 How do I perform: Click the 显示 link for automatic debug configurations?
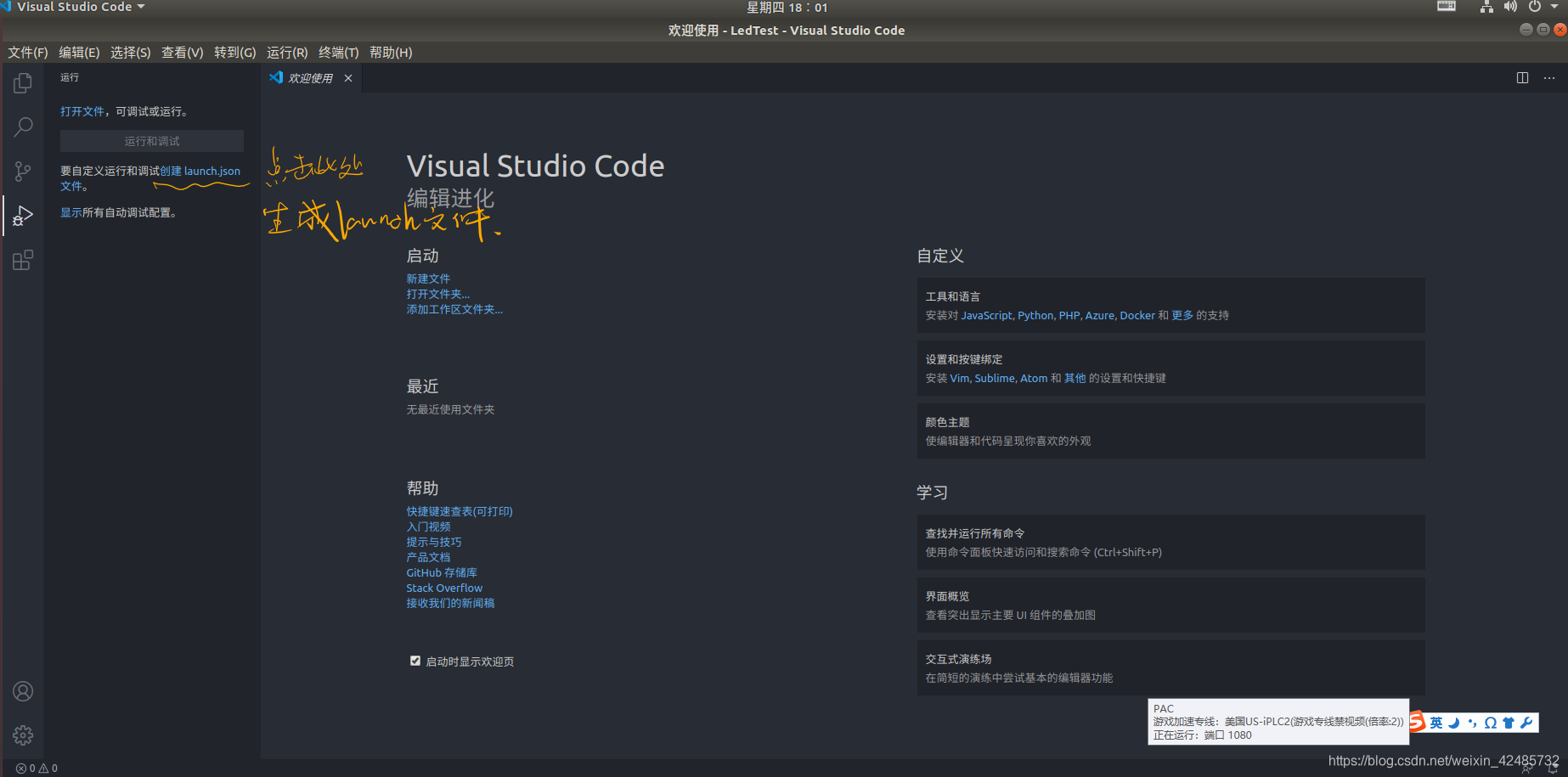click(71, 212)
